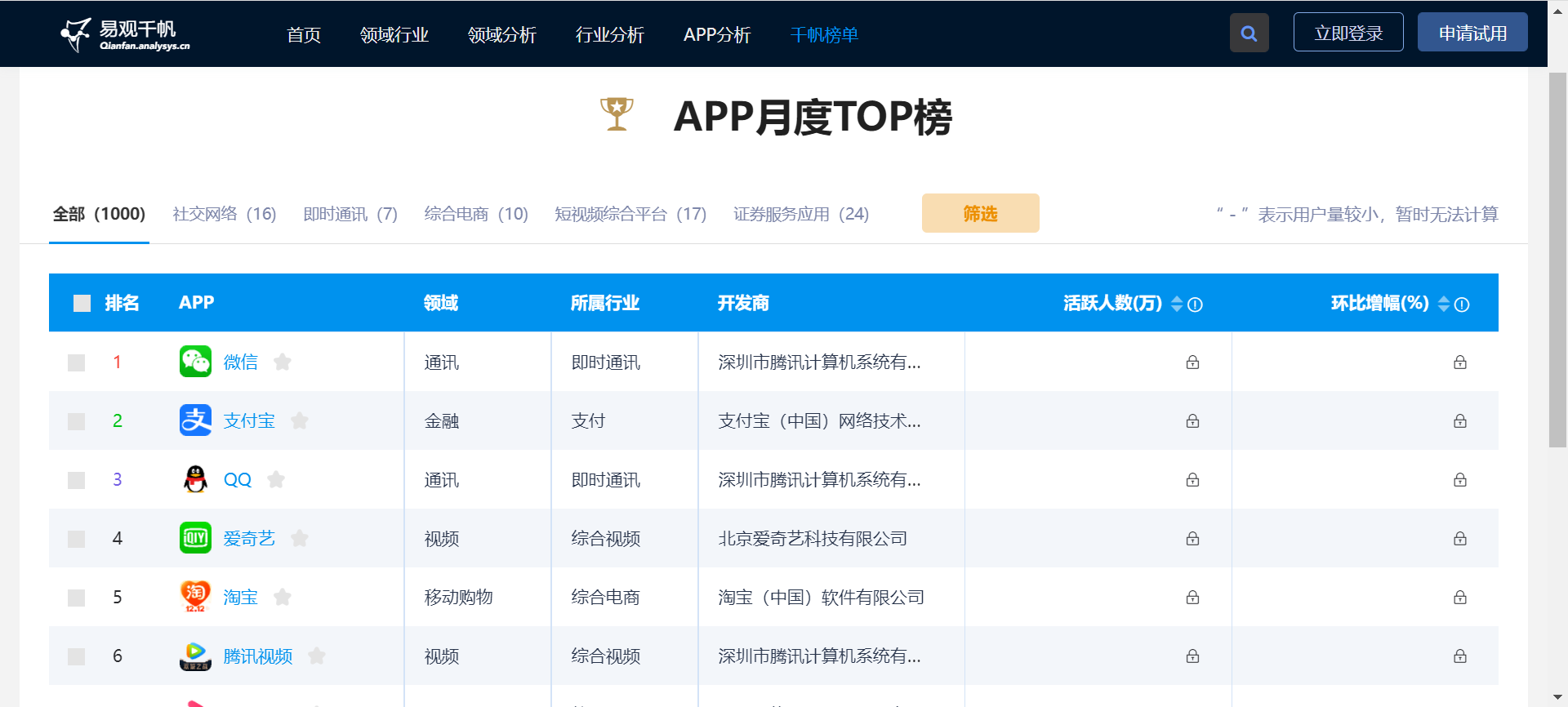This screenshot has height=707, width=1568.
Task: Open the 腾讯视频 app link
Action: click(258, 656)
